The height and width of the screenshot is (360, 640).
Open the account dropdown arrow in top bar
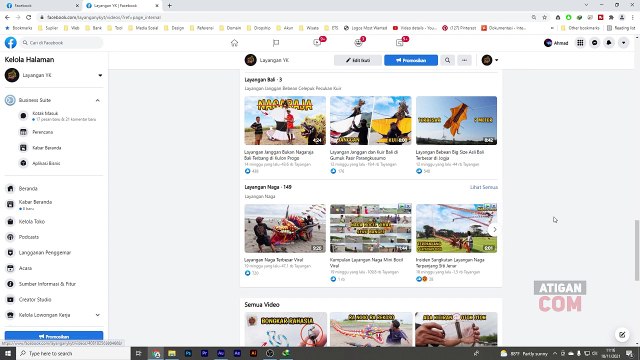click(623, 43)
